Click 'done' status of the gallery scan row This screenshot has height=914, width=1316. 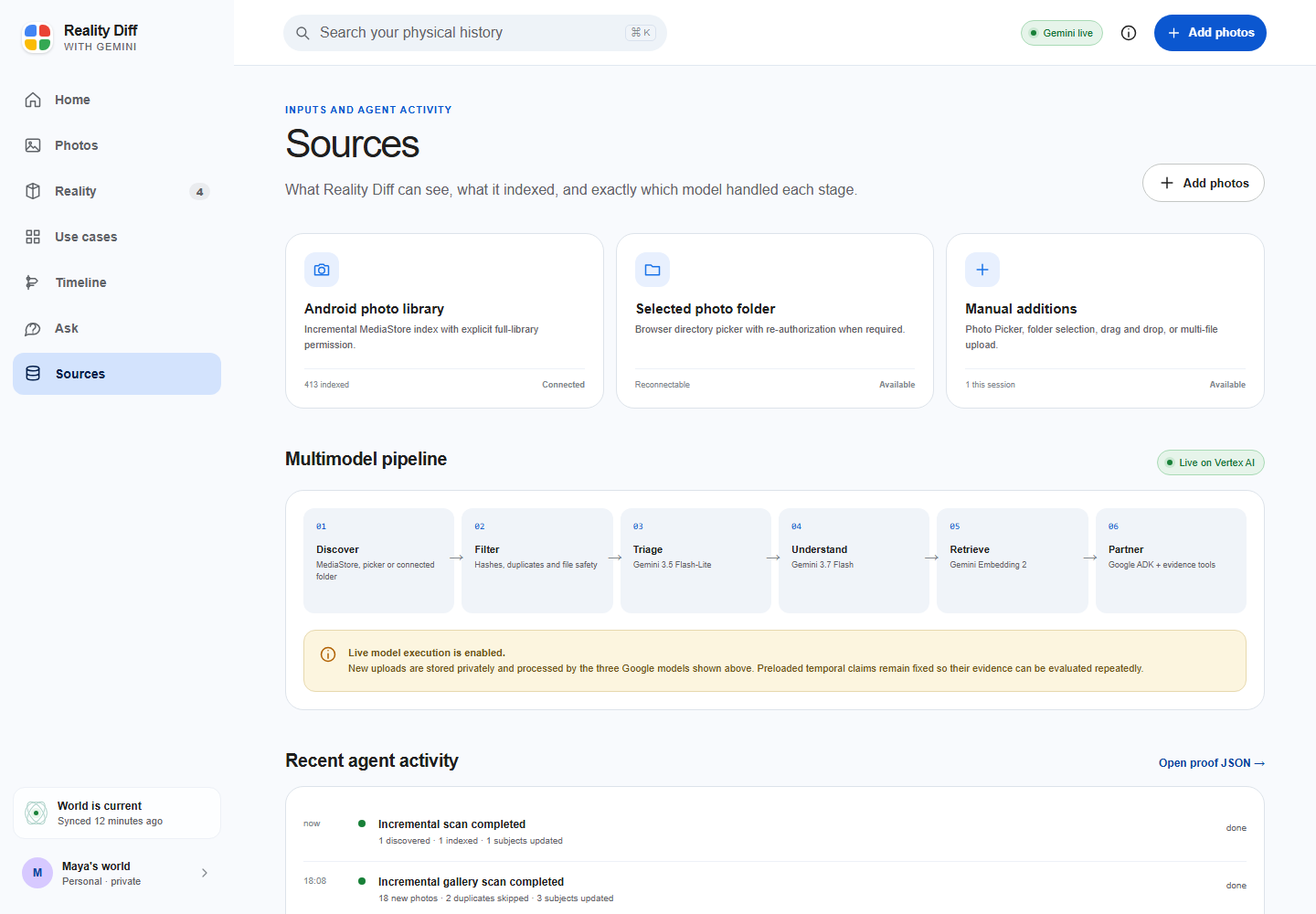click(1236, 886)
